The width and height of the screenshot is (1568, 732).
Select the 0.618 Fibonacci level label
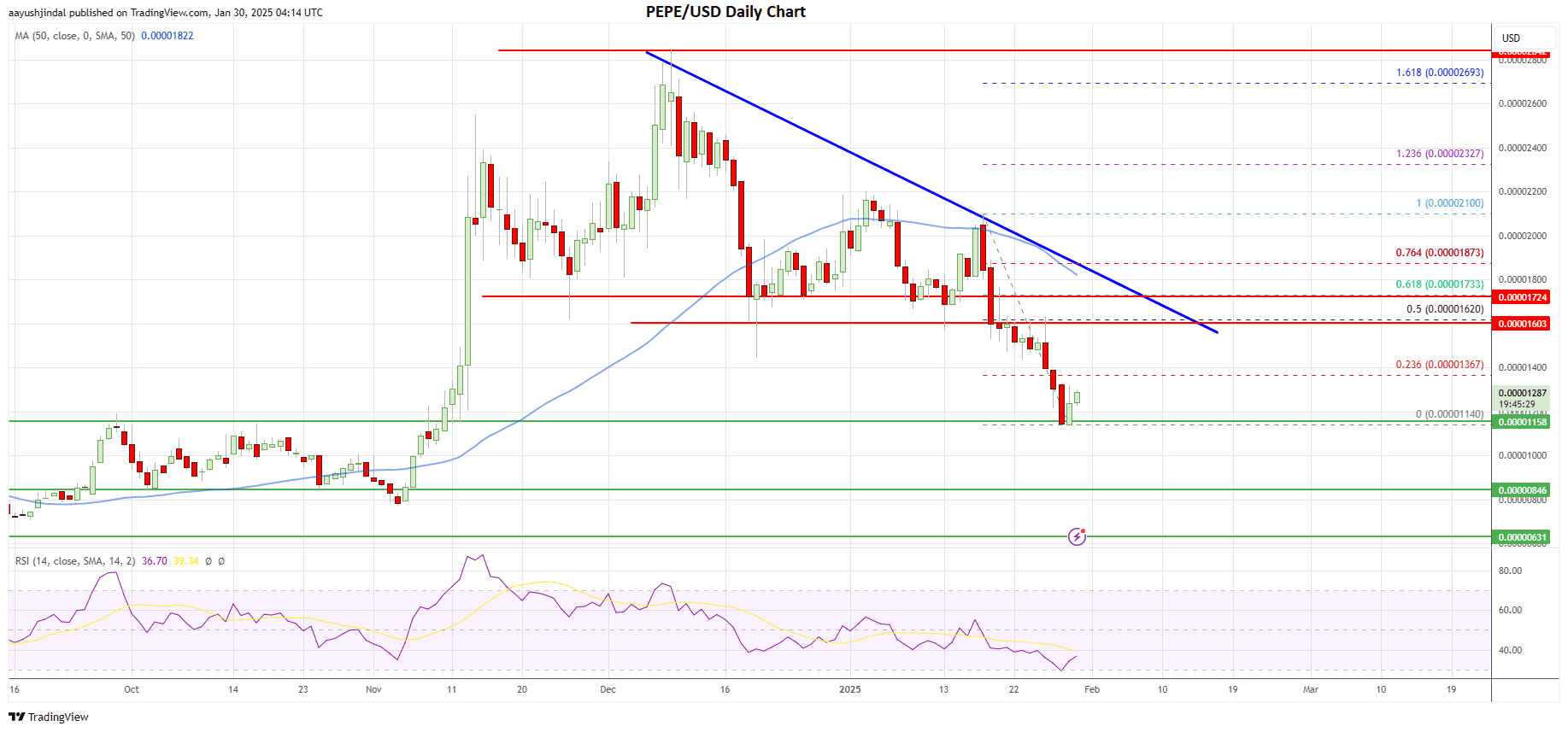click(1439, 284)
